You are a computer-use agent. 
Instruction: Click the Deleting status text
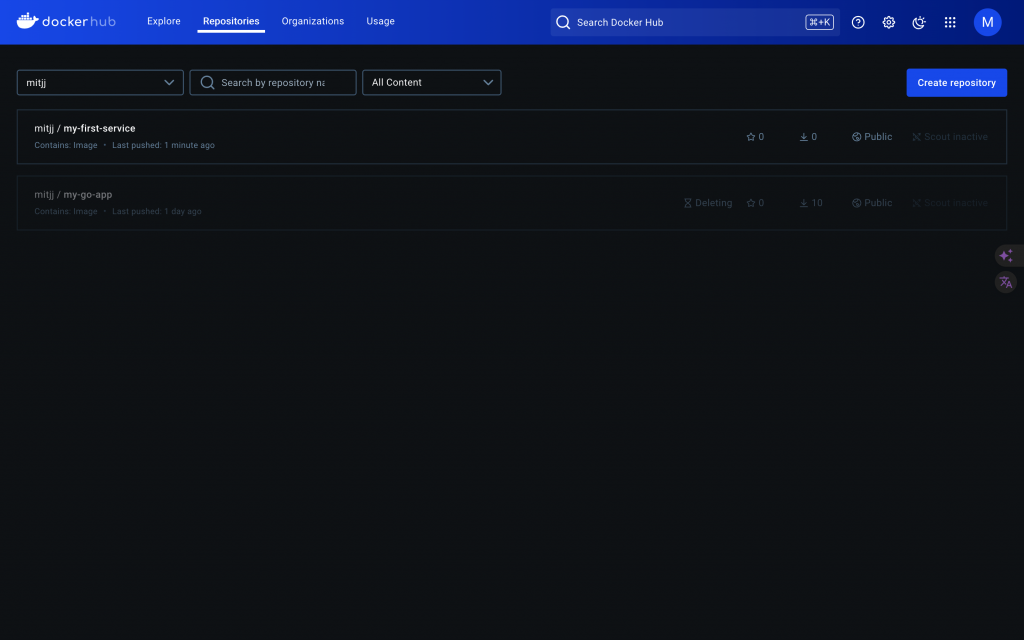click(x=714, y=203)
